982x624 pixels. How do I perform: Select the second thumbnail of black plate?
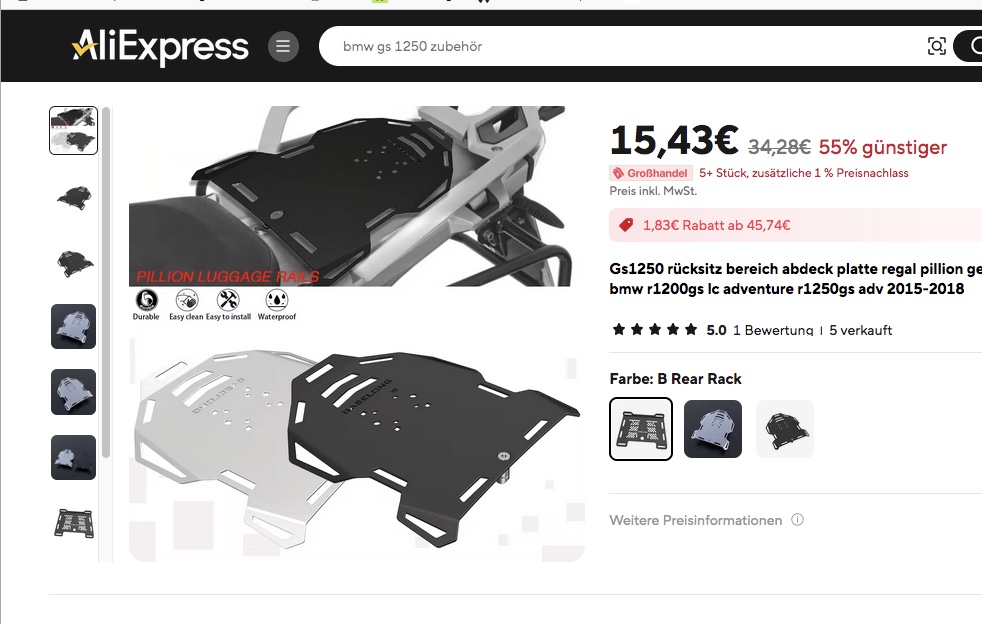pyautogui.click(x=73, y=196)
